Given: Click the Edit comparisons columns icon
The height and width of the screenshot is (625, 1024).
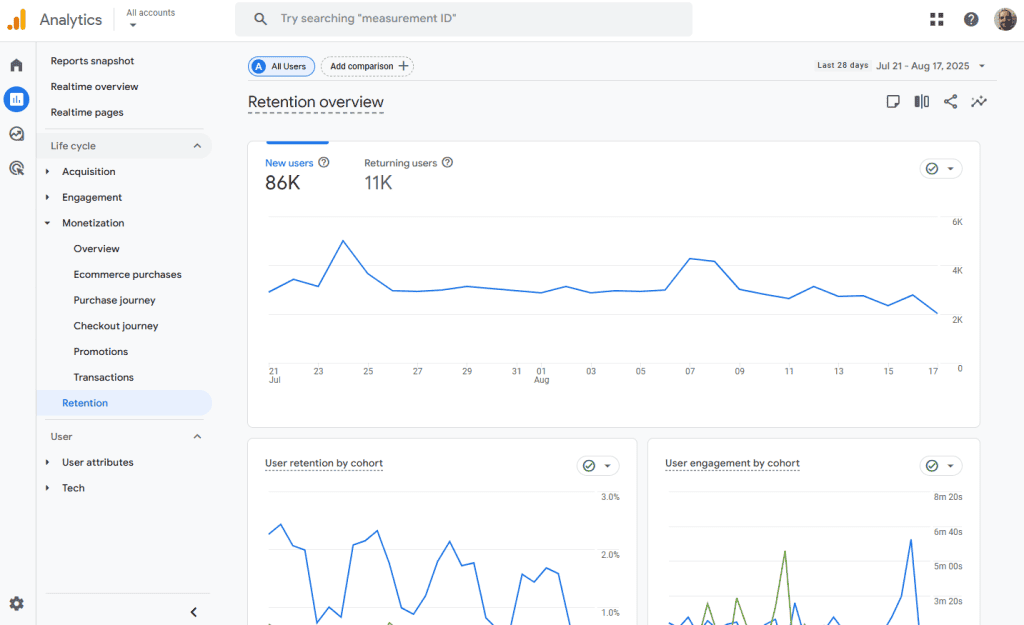Looking at the screenshot, I should click(921, 102).
